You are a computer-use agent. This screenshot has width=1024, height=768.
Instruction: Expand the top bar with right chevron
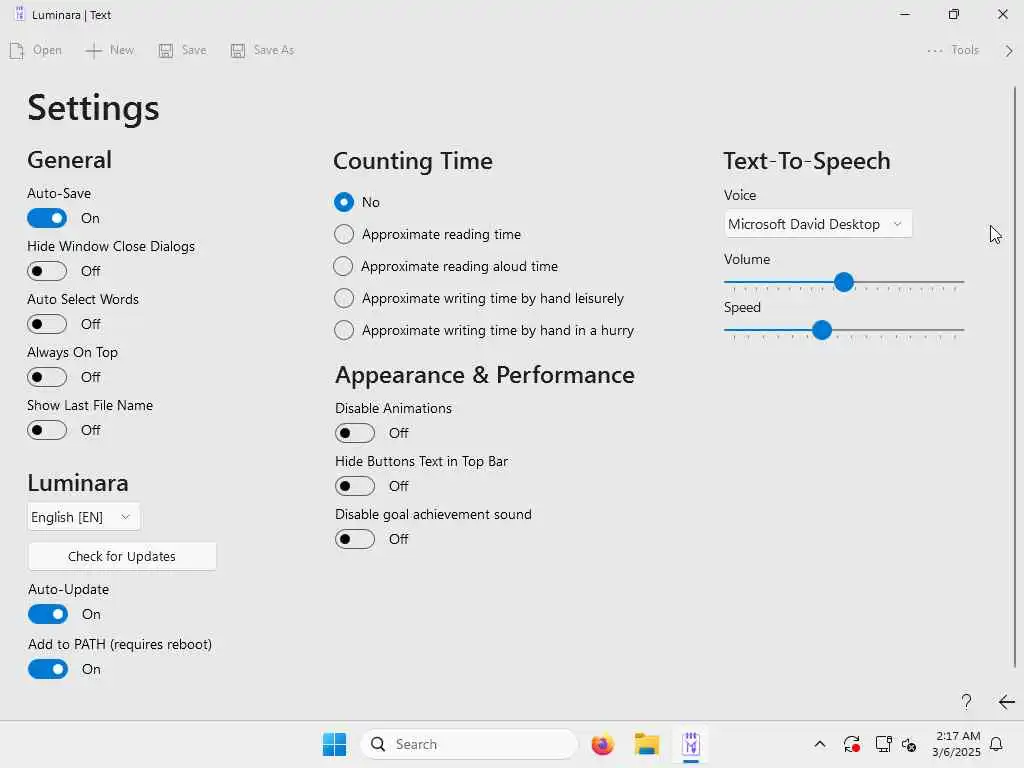pyautogui.click(x=1009, y=50)
